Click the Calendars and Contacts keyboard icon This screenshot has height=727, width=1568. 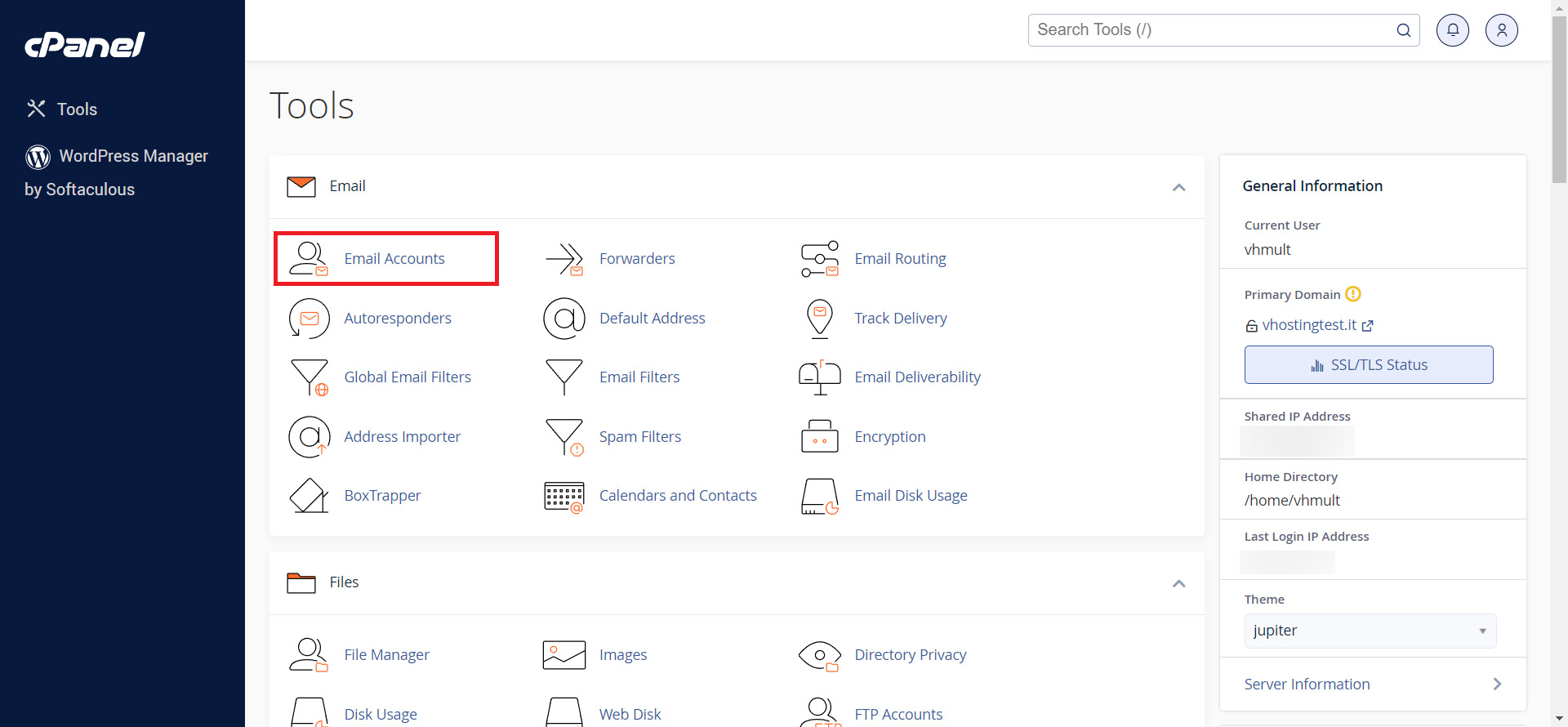pyautogui.click(x=564, y=496)
